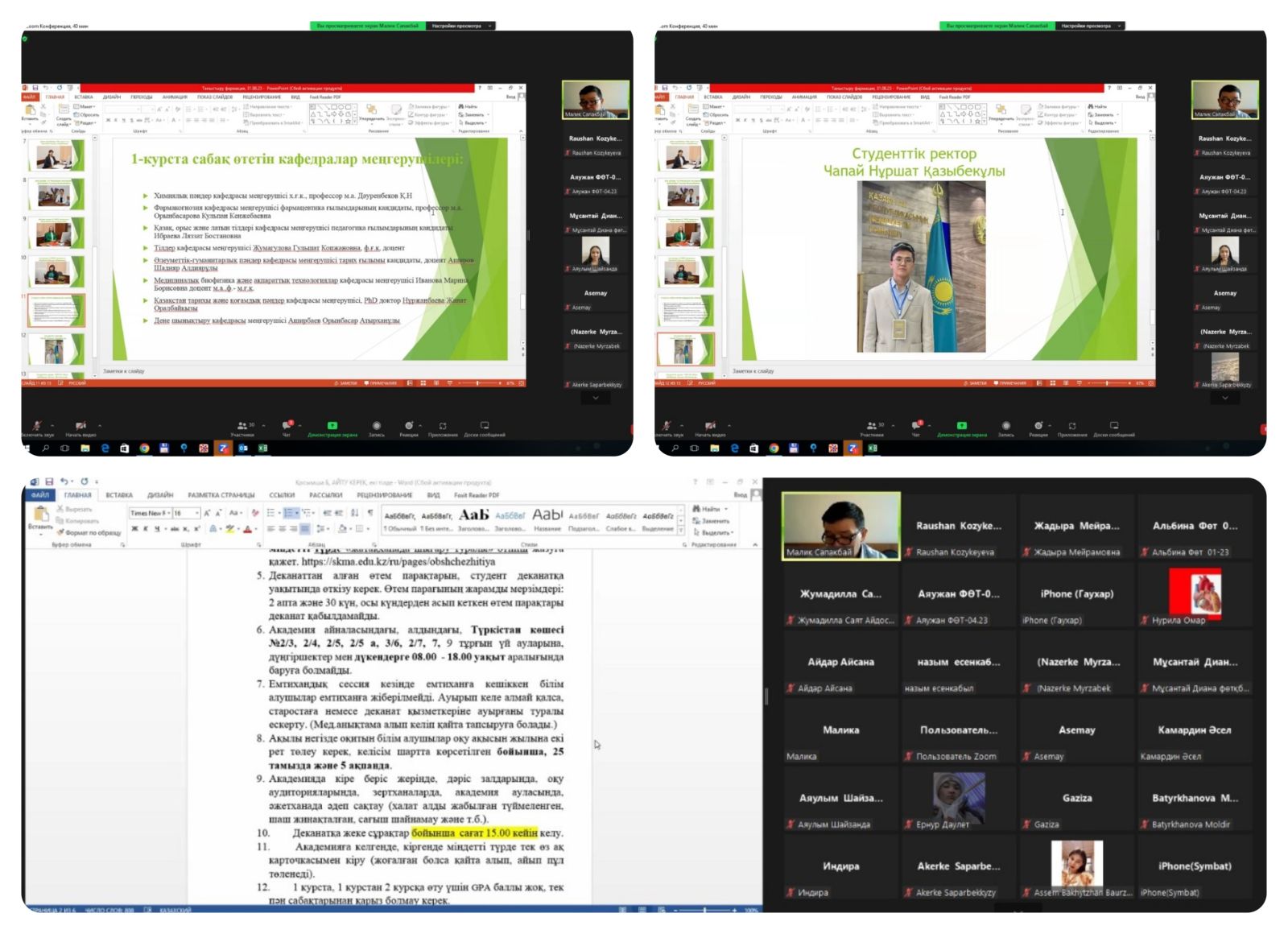Open Макет layout dropdown in PowerPoint with кафедралар slide
Screen dimensions: 1288x934
click(85, 106)
